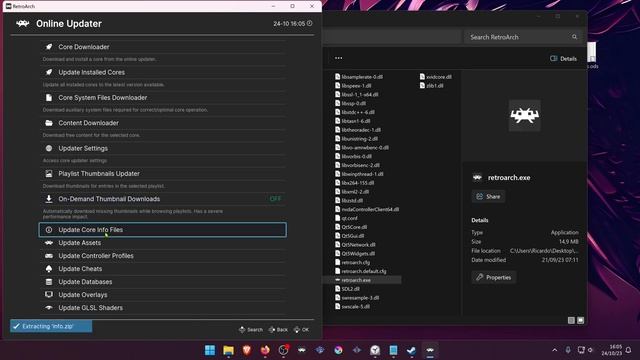Open Content Downloader entry
The width and height of the screenshot is (640, 360).
coord(162,123)
